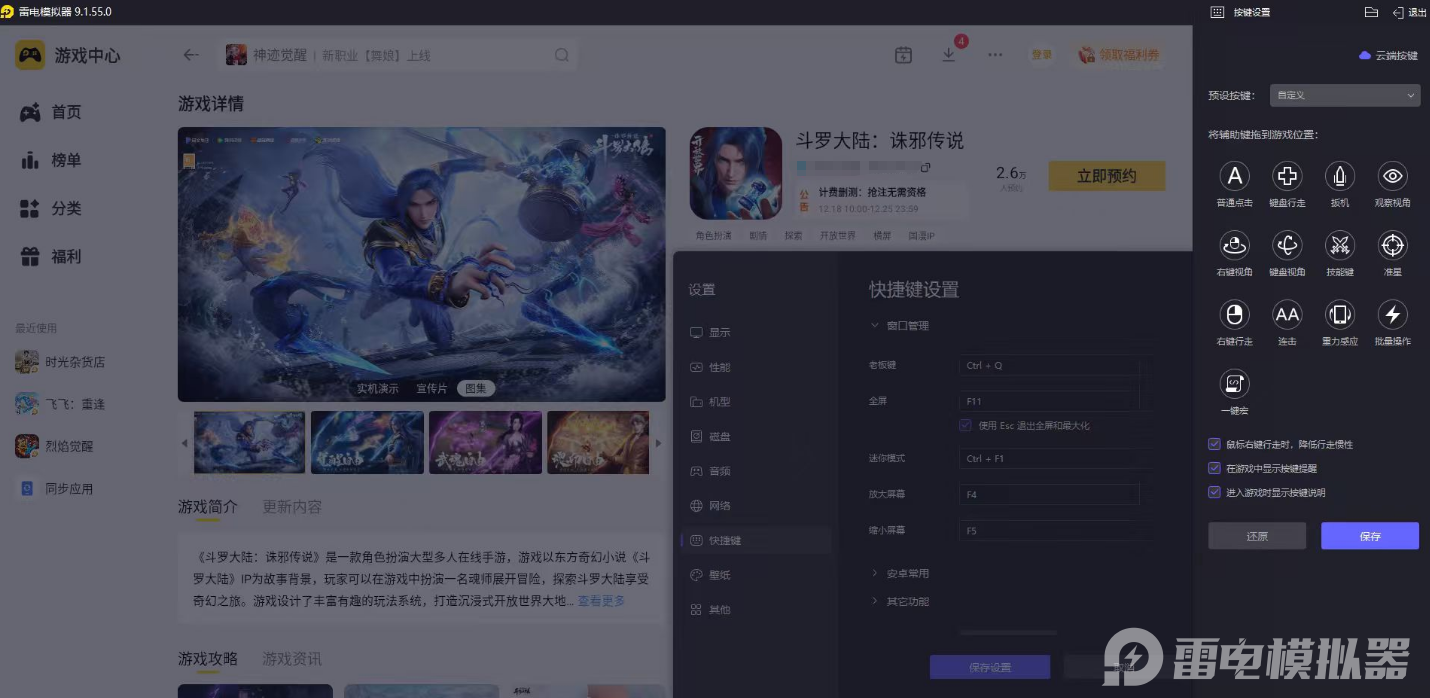Click the 全屏 F11 shortcut field

click(x=1049, y=402)
